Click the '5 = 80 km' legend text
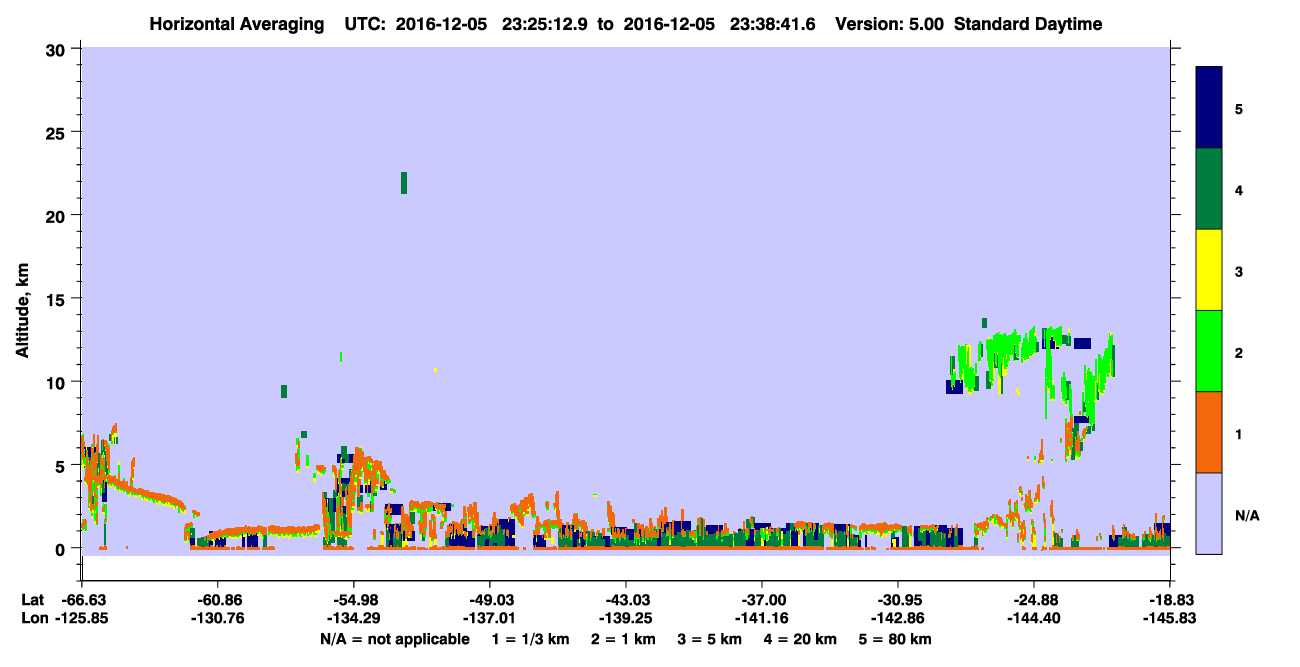This screenshot has height=667, width=1300. point(895,639)
